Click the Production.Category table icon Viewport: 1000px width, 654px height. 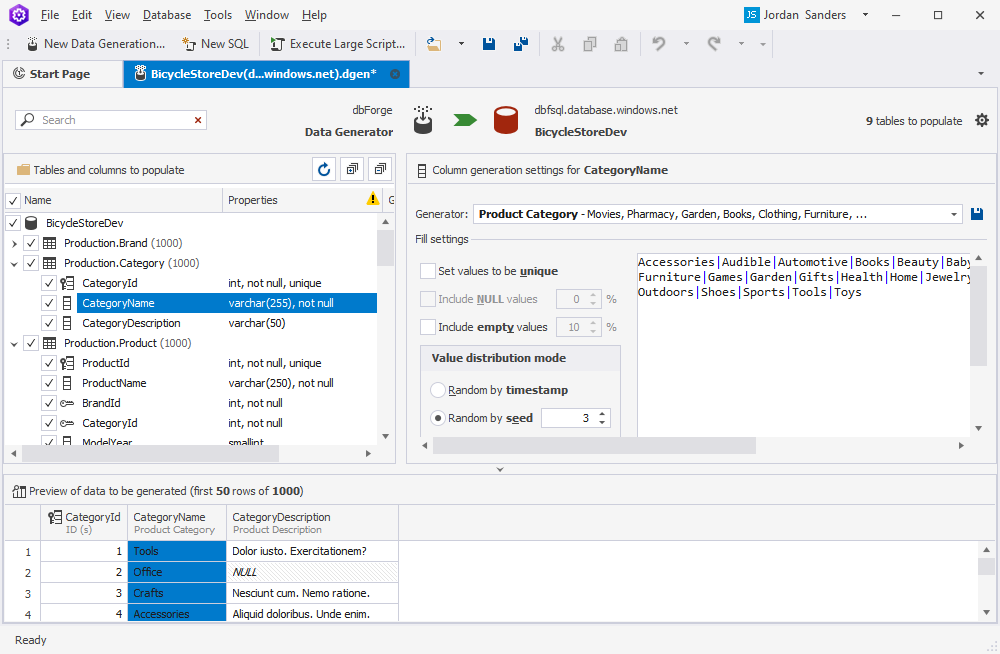49,263
